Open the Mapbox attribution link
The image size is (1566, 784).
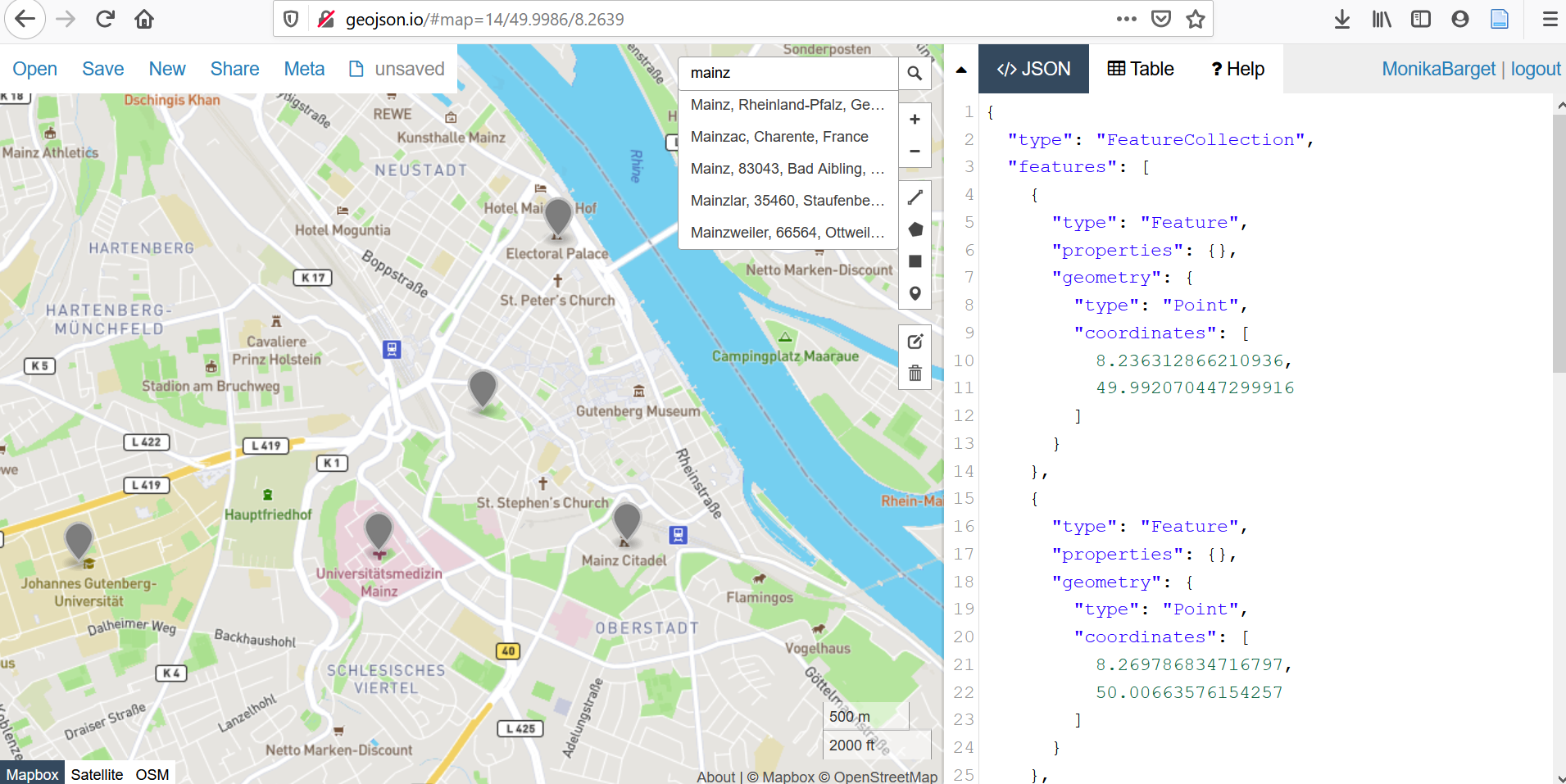point(780,777)
